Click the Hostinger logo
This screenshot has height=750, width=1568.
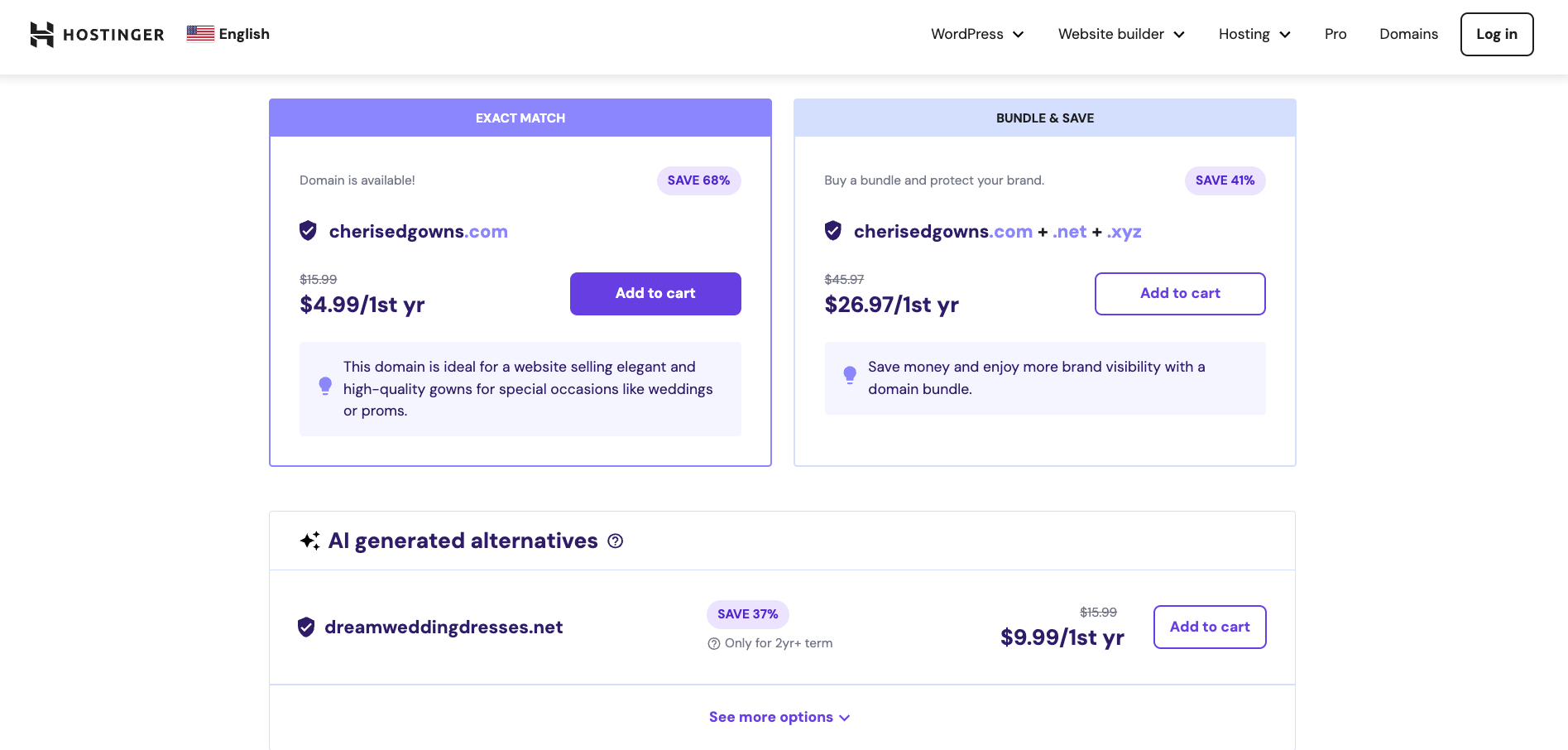[96, 34]
